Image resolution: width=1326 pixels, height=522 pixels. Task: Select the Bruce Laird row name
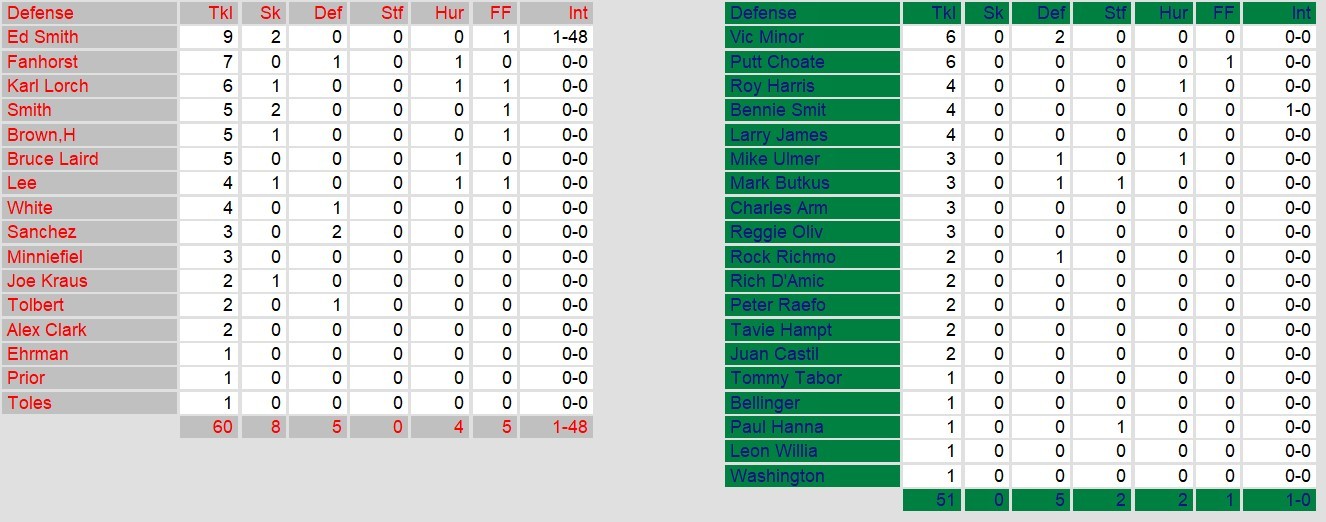[52, 159]
